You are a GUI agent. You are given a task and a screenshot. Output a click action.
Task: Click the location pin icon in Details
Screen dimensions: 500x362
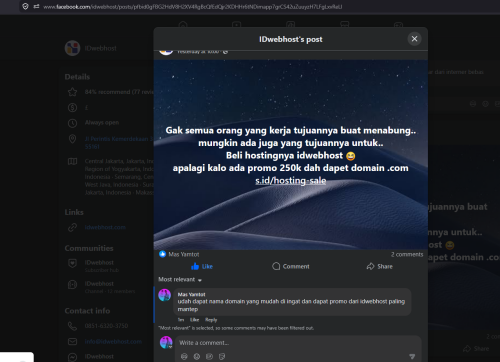click(72, 139)
